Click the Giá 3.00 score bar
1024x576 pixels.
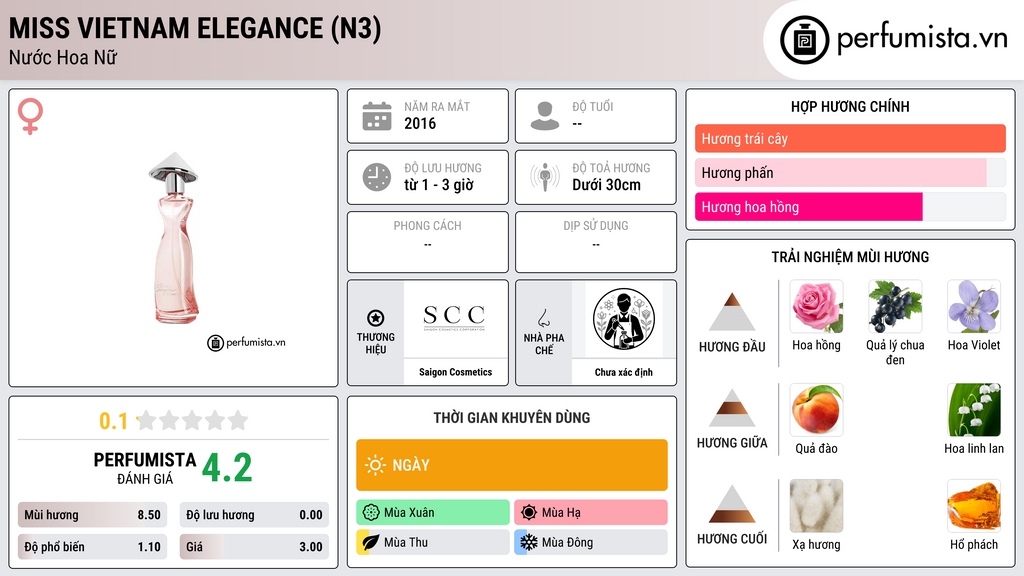pos(254,547)
